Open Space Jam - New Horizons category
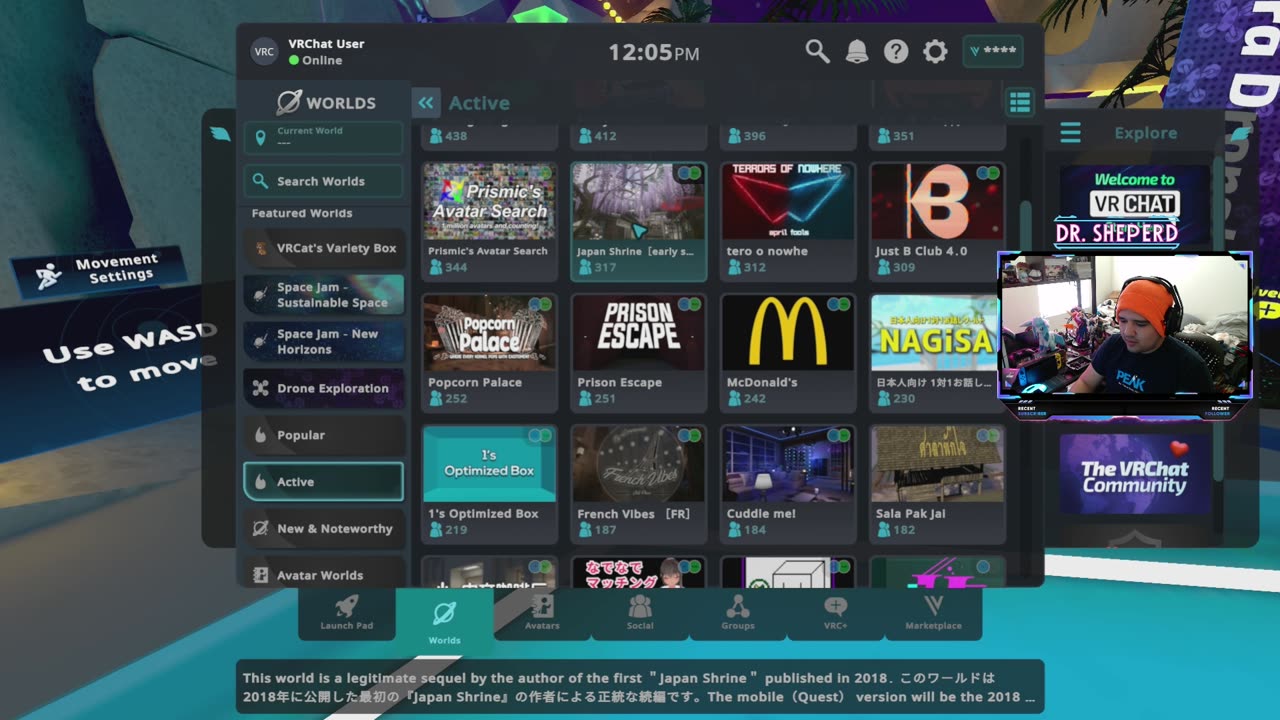1280x720 pixels. [x=323, y=342]
